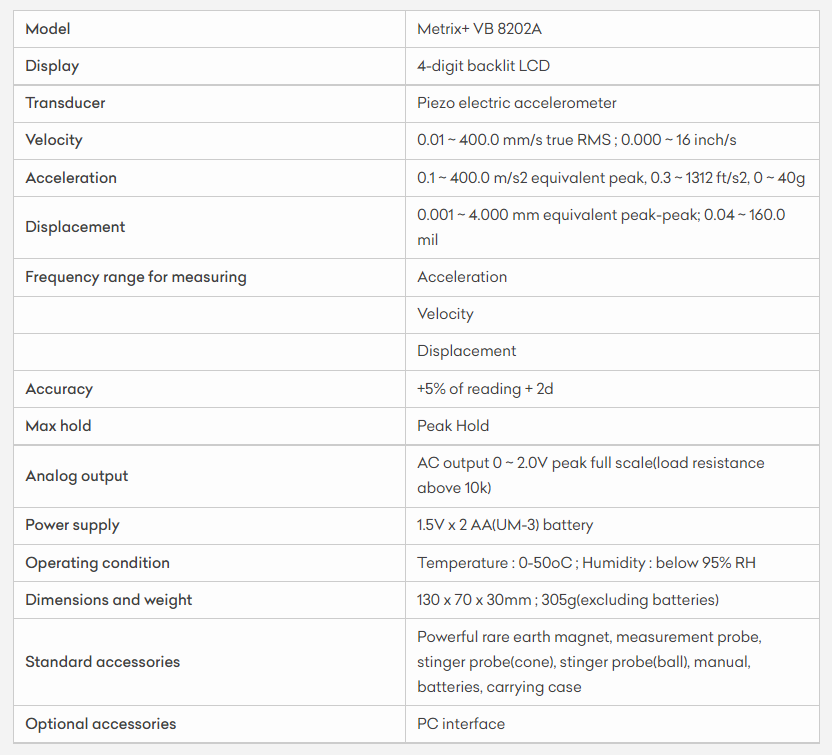Select the Displacement peak-peak range value
832x755 pixels.
tap(600, 227)
